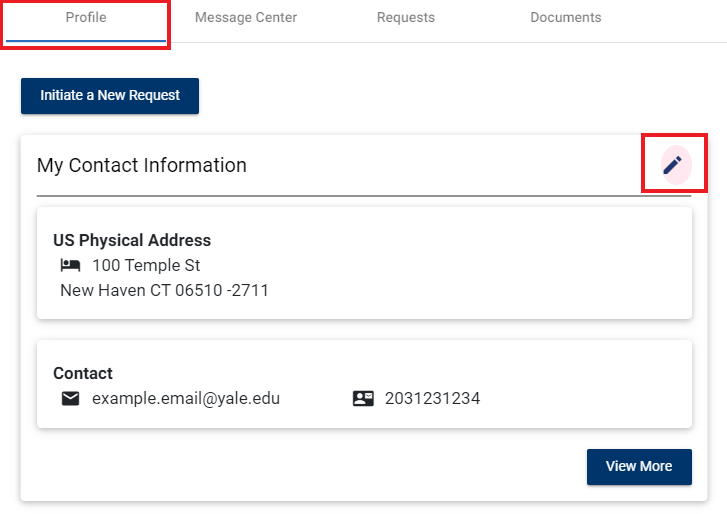Switch to the Profile tab
The image size is (727, 514).
86,18
